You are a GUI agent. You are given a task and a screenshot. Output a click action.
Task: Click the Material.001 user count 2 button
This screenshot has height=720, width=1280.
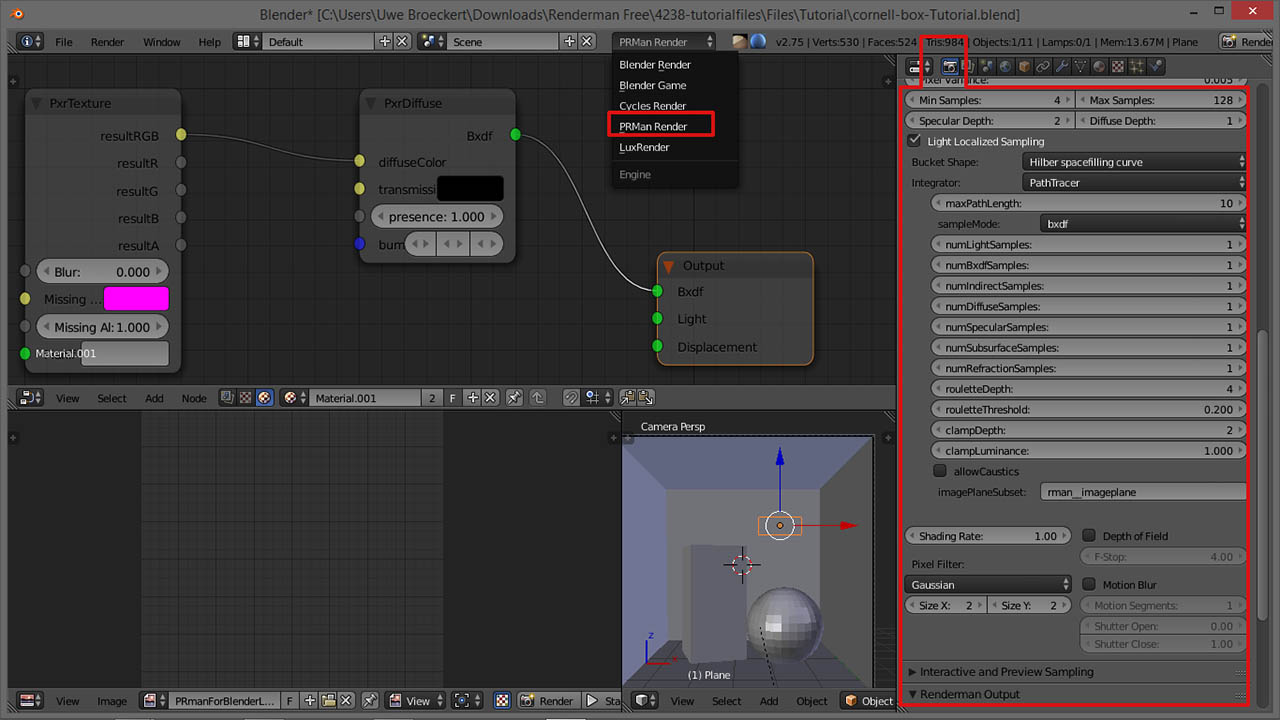point(432,398)
